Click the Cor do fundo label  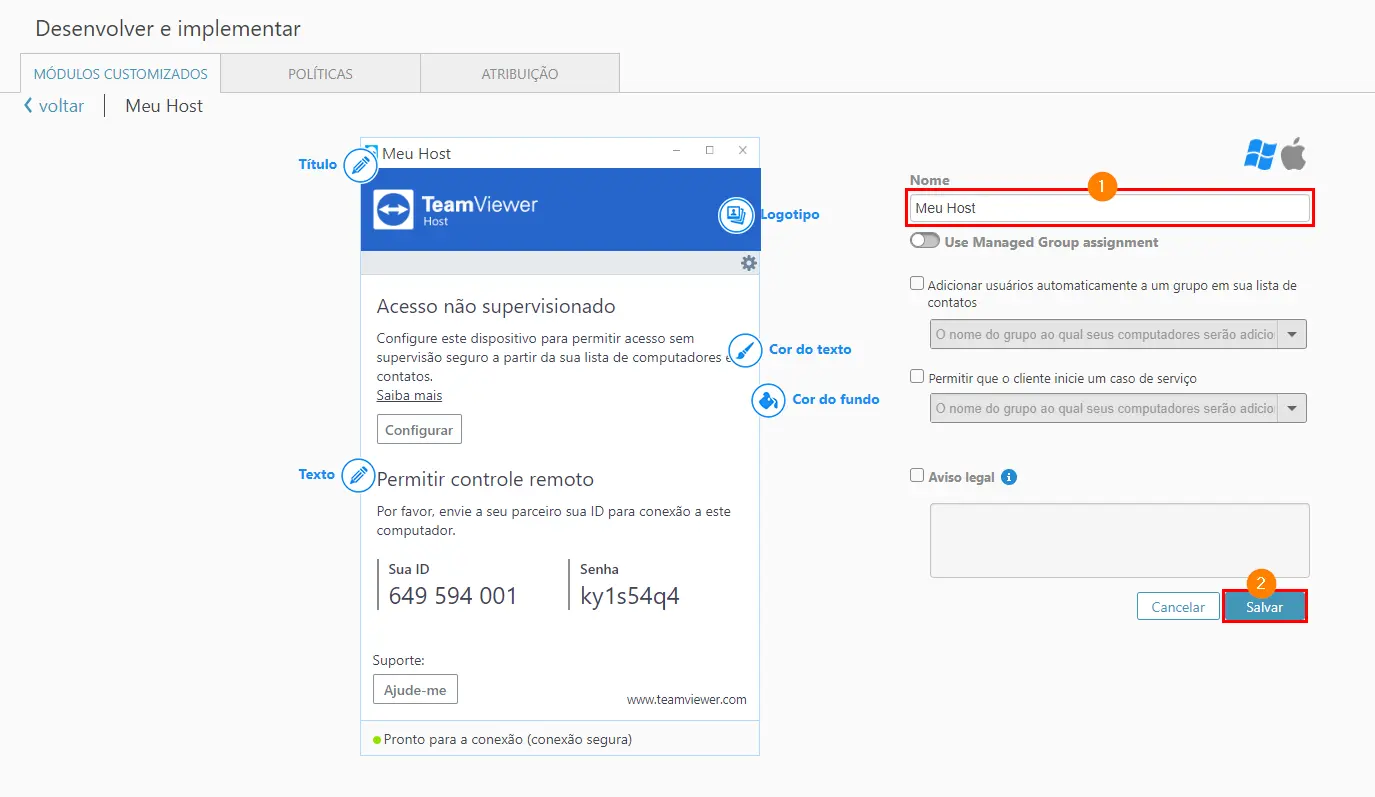[836, 400]
